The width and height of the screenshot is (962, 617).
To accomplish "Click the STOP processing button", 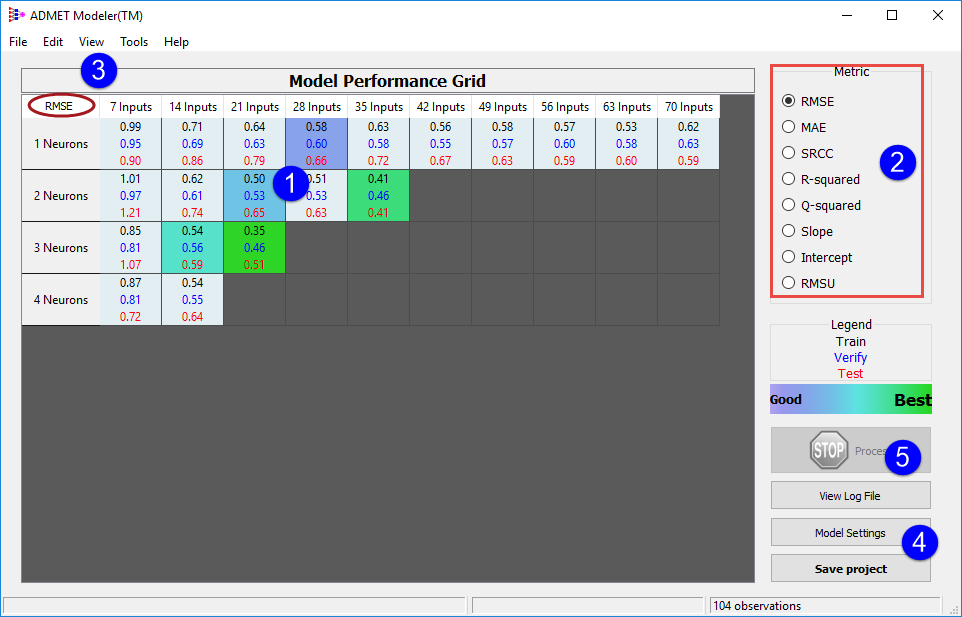I will coord(850,450).
